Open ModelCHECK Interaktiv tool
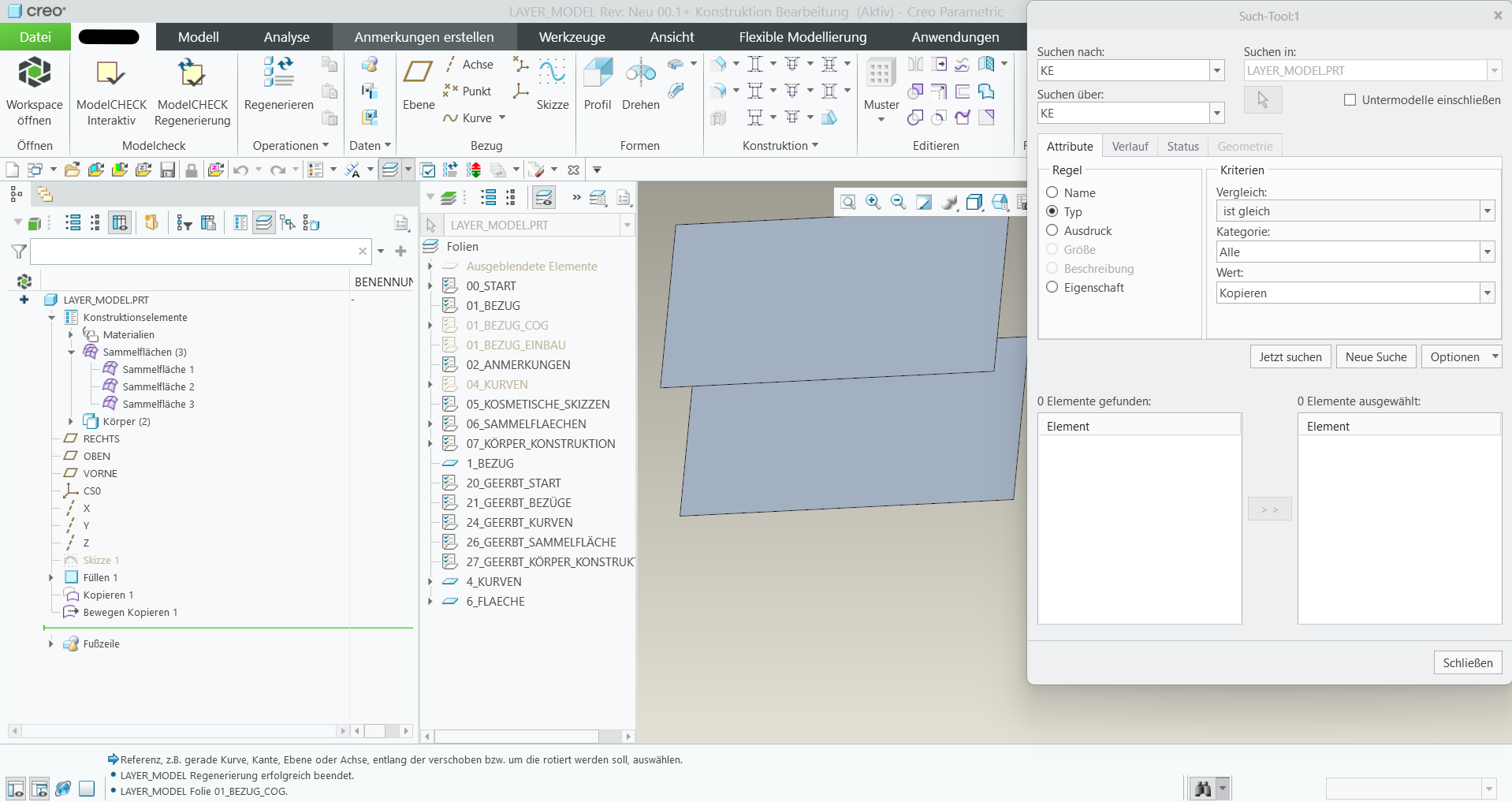 111,73
